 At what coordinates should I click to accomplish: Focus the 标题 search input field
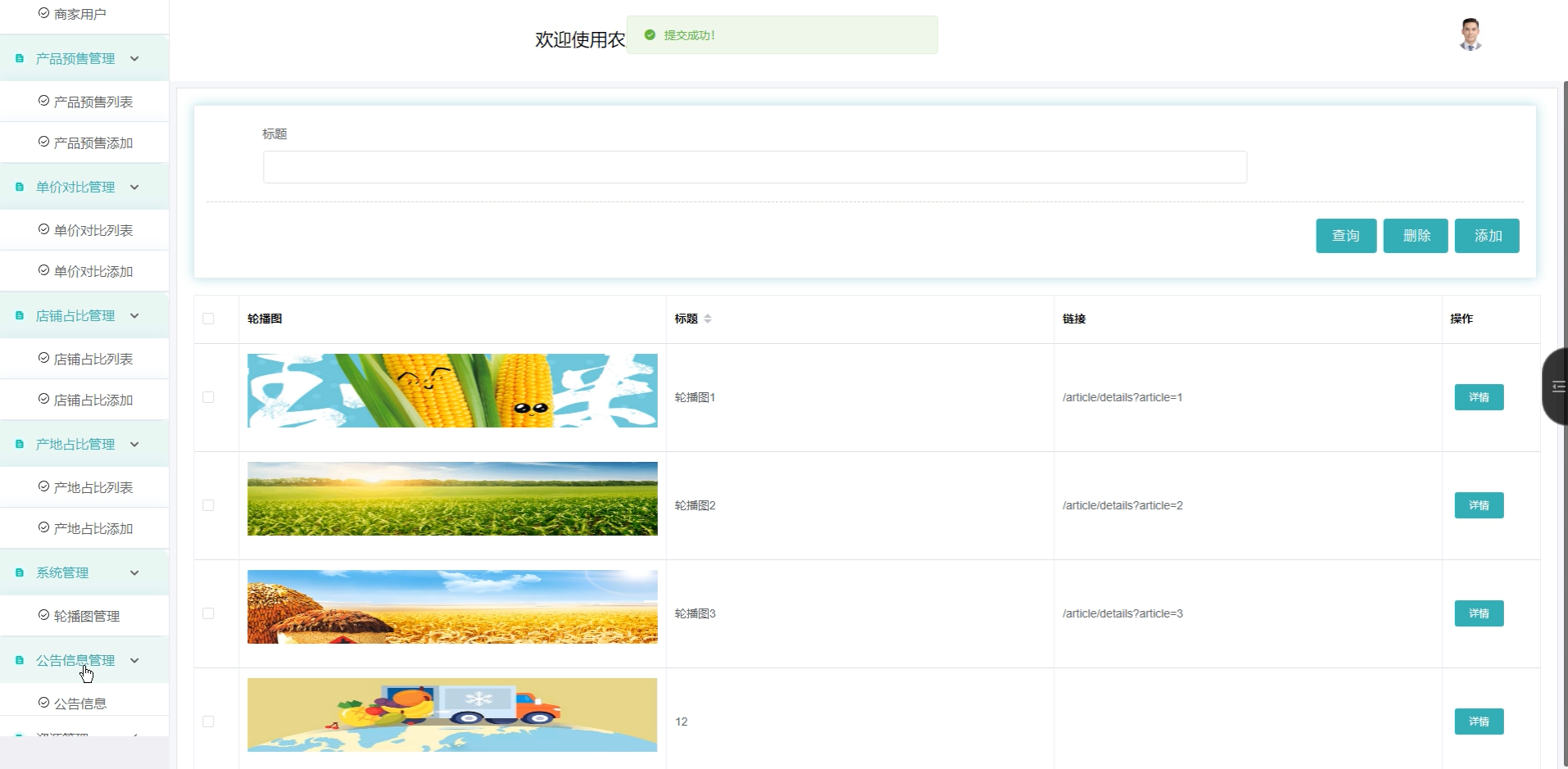click(755, 167)
